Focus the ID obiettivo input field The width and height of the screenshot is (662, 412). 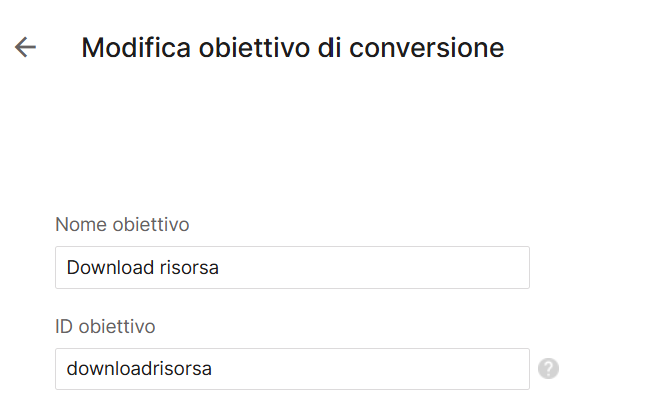tap(292, 369)
